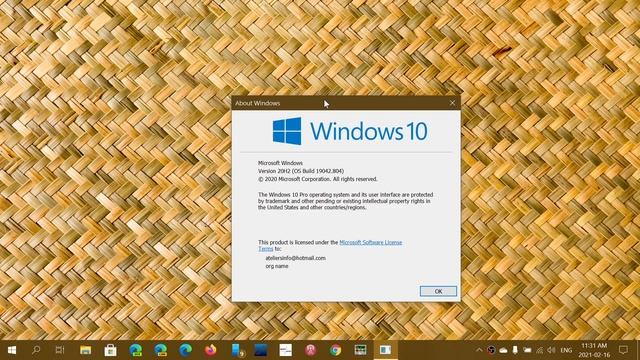The width and height of the screenshot is (640, 360).
Task: Close the About Windows dialog
Action: tap(452, 103)
